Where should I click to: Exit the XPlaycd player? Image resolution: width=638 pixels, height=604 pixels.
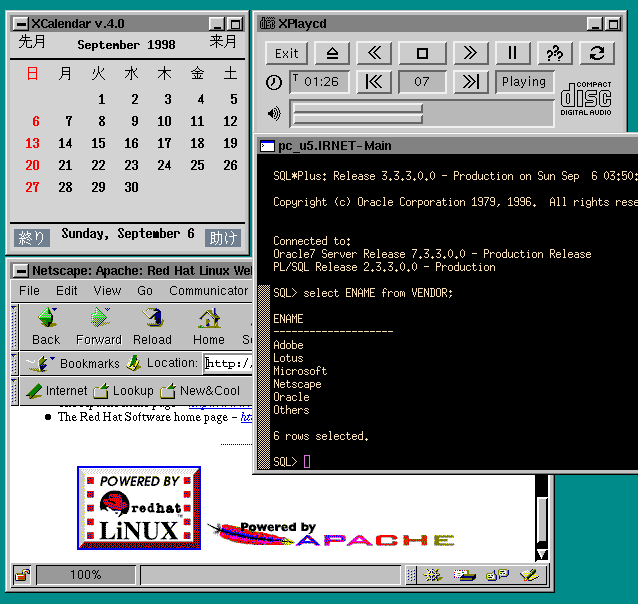click(x=286, y=53)
